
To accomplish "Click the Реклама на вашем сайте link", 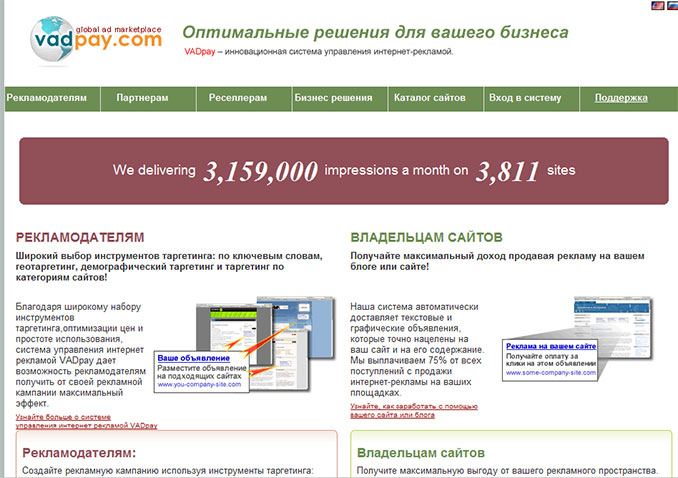I will (x=551, y=346).
